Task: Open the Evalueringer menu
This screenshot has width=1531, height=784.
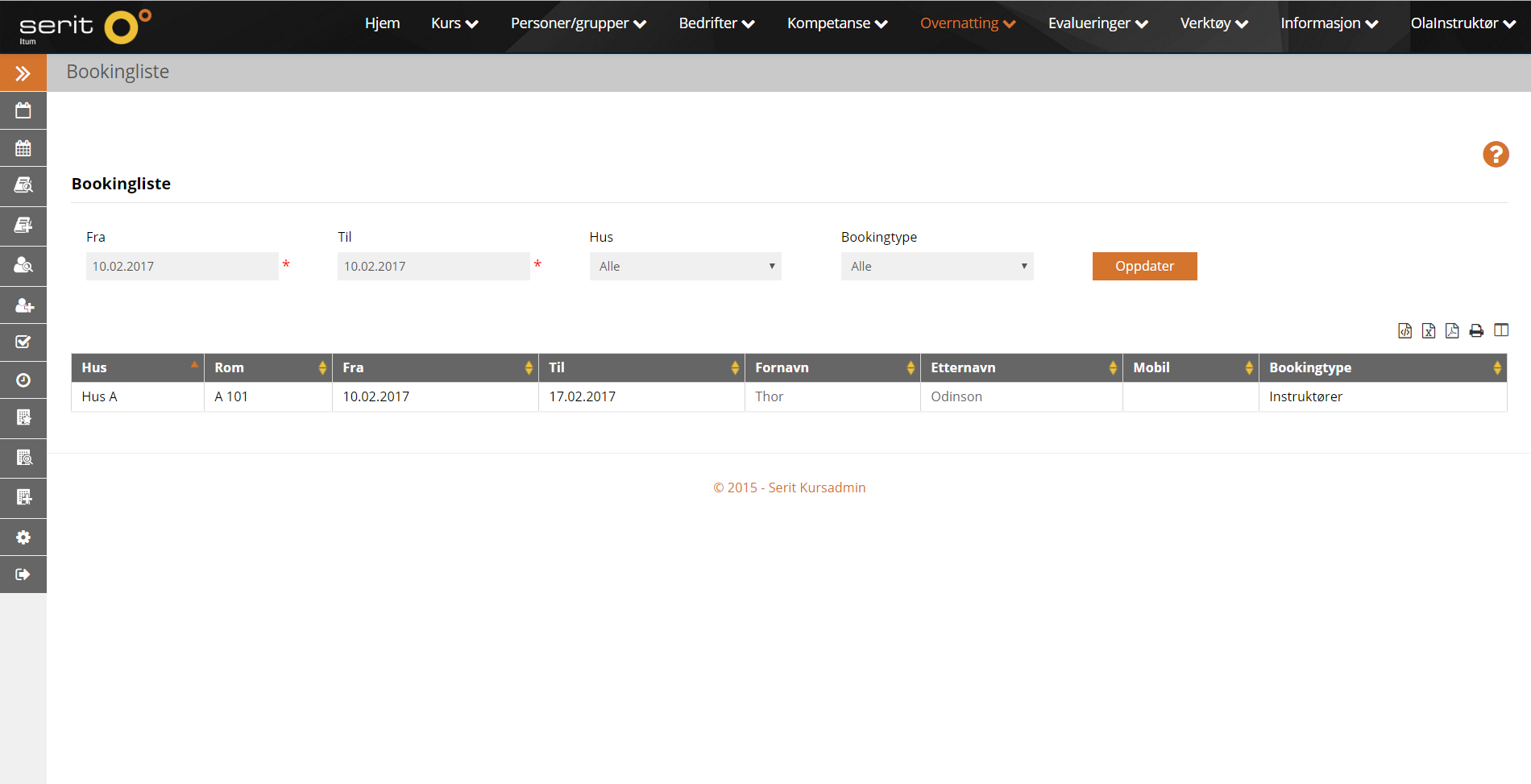Action: coord(1097,23)
